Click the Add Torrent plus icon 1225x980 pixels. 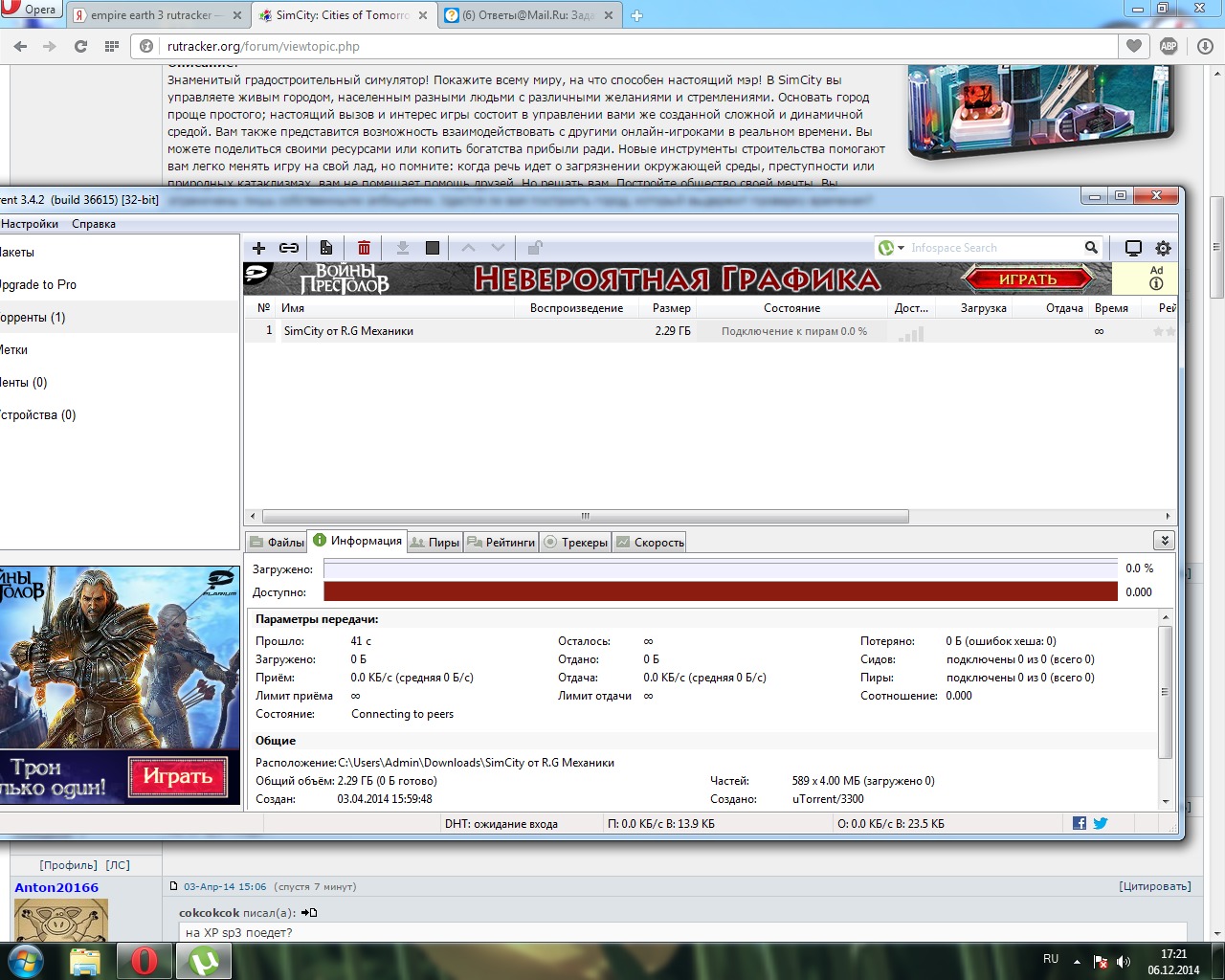(x=258, y=248)
